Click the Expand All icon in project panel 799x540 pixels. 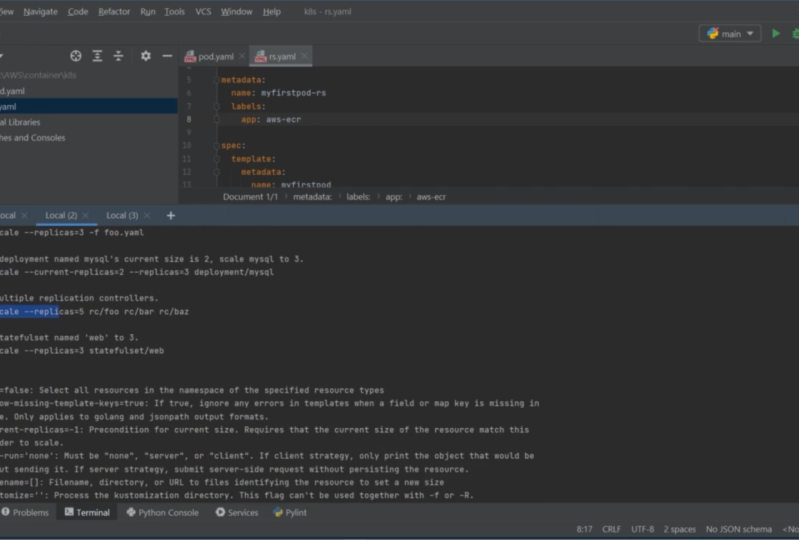coord(97,56)
